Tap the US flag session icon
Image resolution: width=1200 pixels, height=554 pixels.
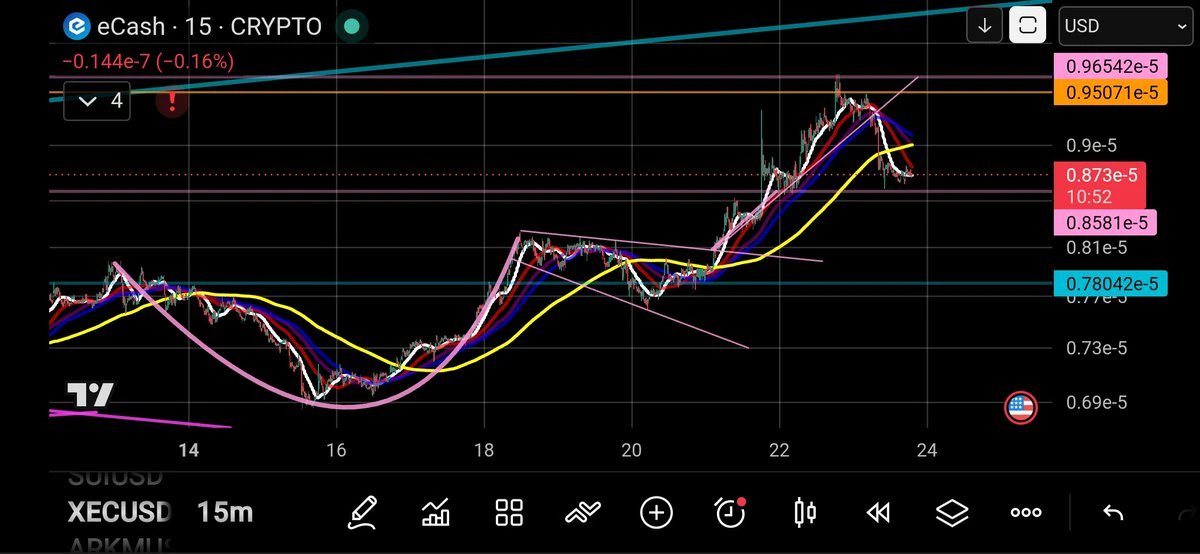pos(1020,406)
